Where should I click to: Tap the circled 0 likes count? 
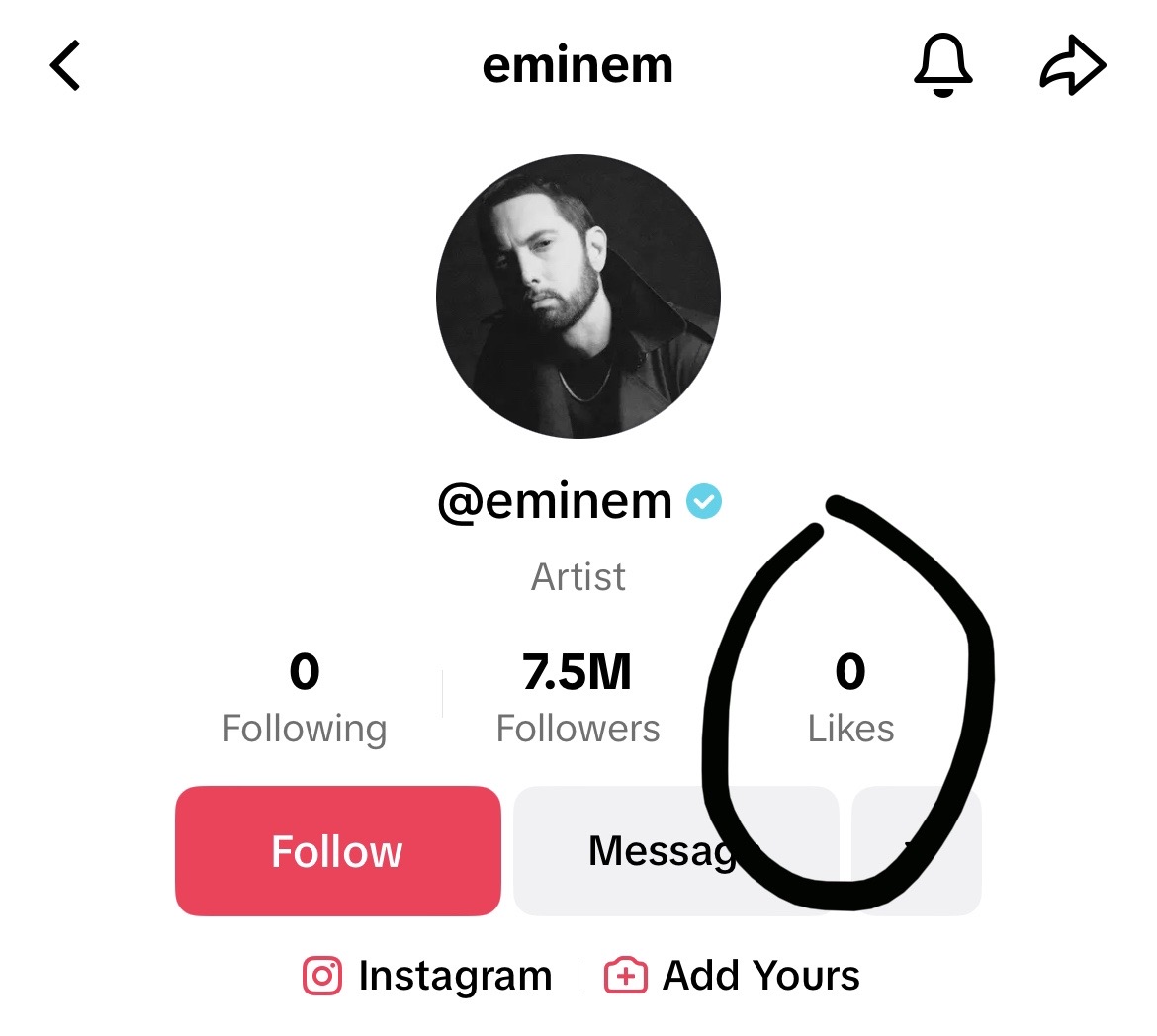click(850, 672)
